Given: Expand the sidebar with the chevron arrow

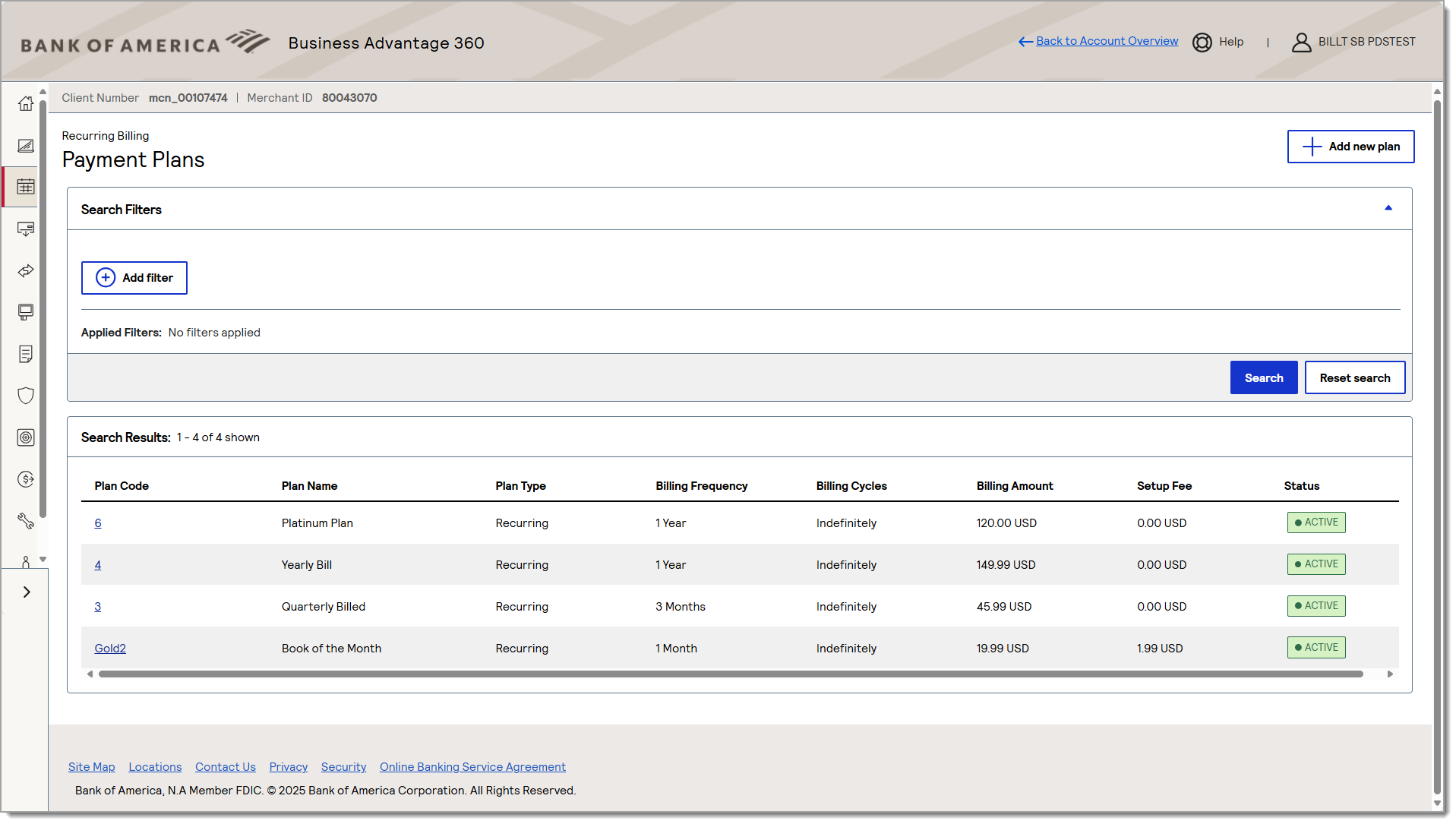Looking at the screenshot, I should pyautogui.click(x=27, y=592).
